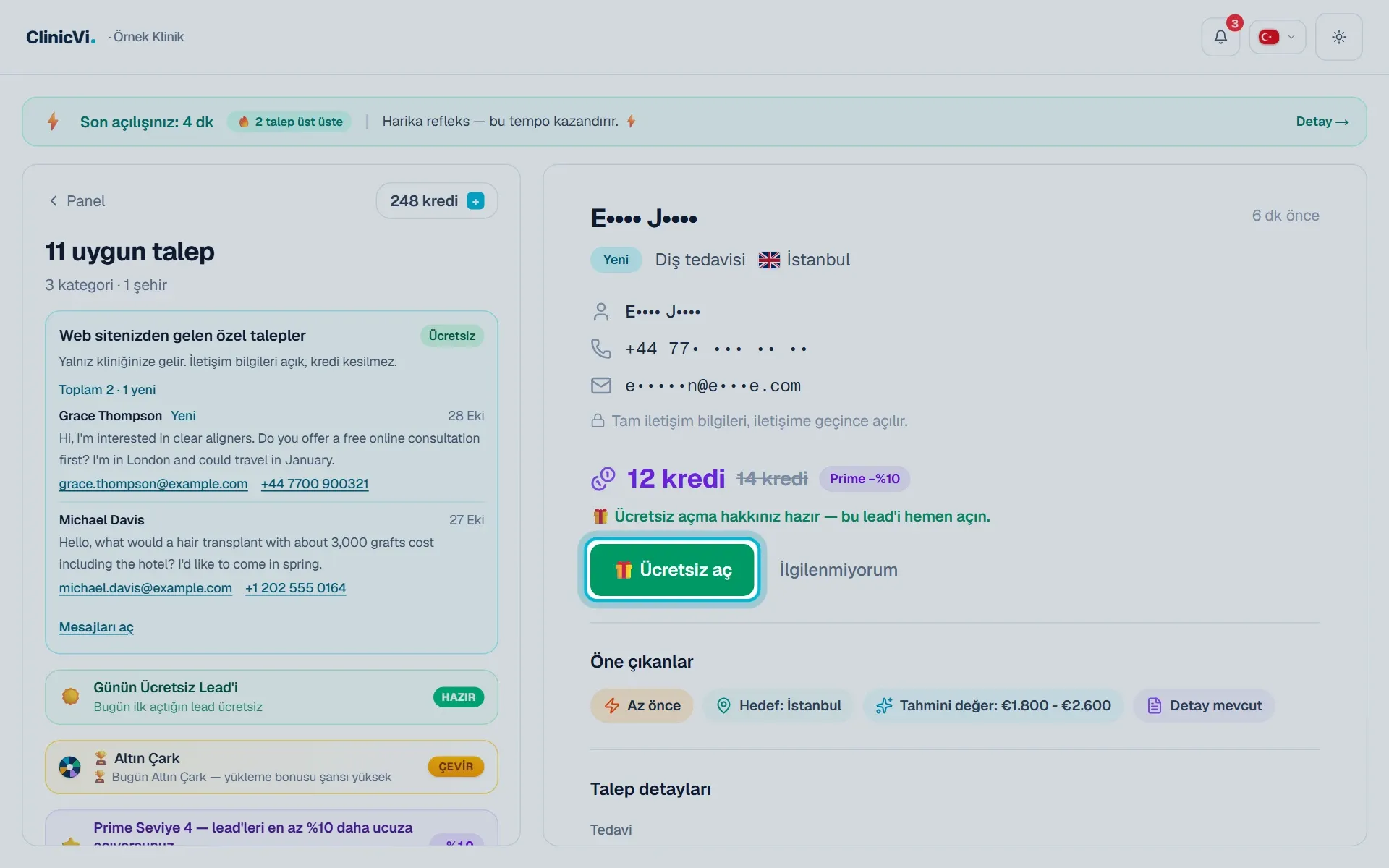1389x868 pixels.
Task: Click 'Toplam 2 · 1 yeni' text
Action: 107,390
